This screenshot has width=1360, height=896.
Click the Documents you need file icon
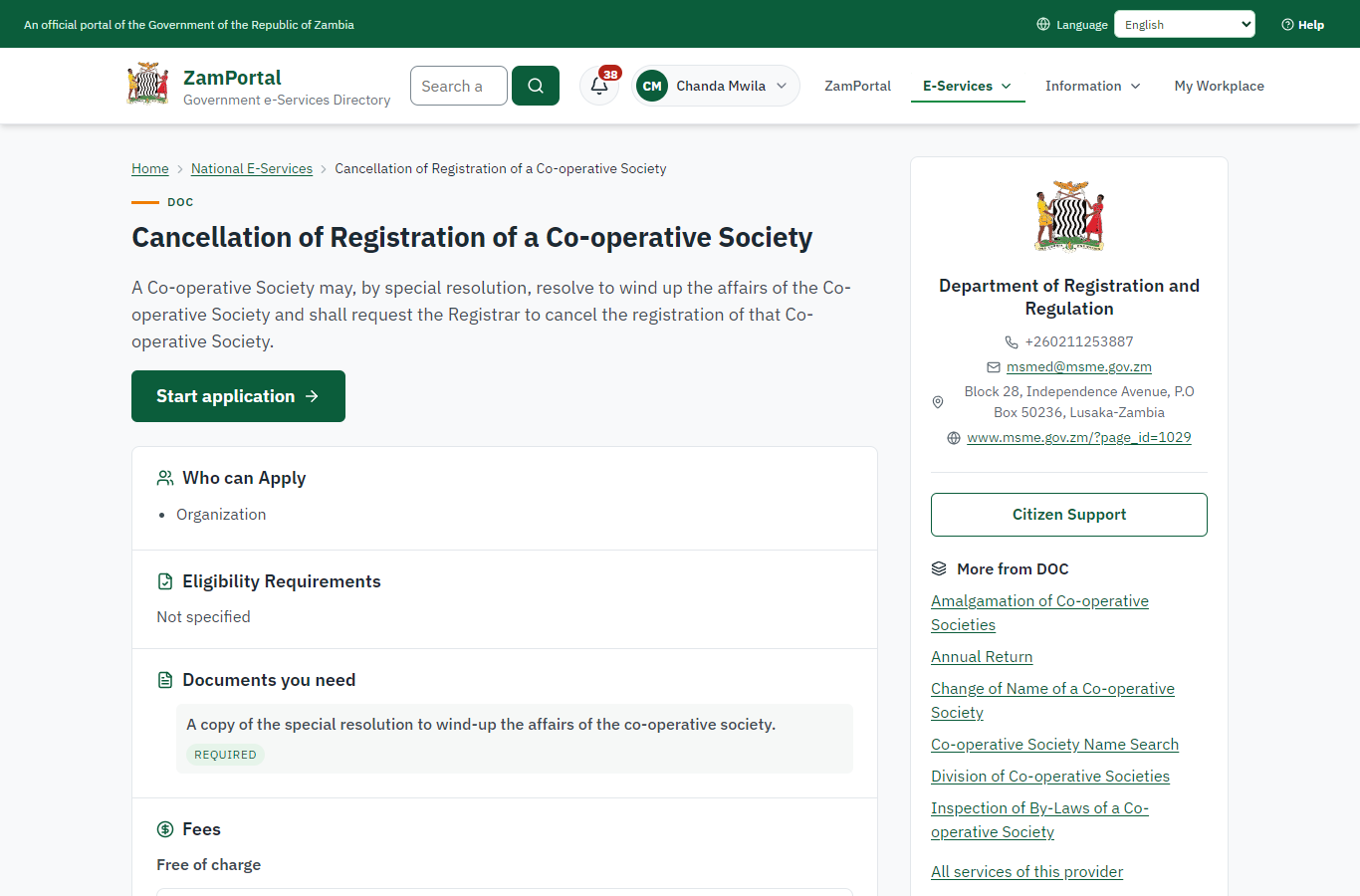click(165, 680)
